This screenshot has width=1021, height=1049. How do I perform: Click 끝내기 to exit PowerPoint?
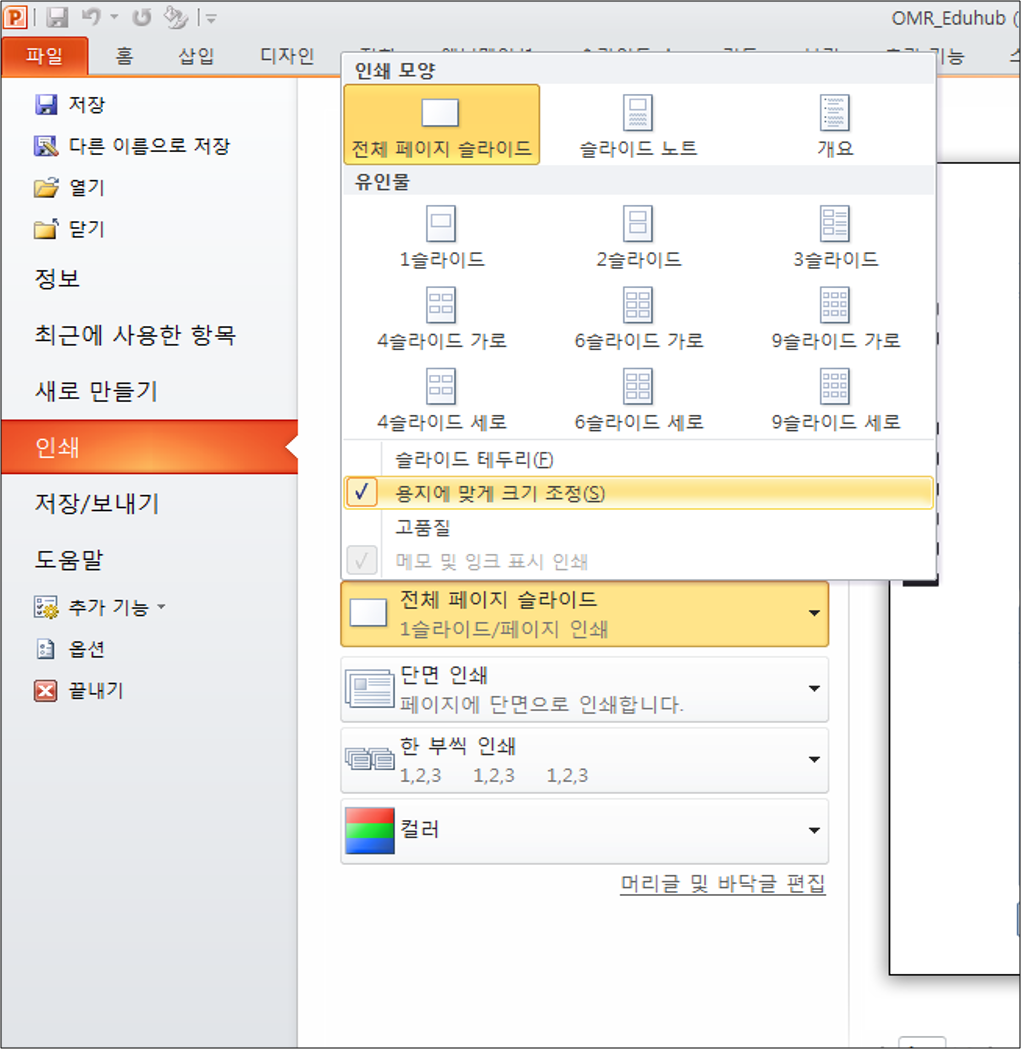point(78,690)
